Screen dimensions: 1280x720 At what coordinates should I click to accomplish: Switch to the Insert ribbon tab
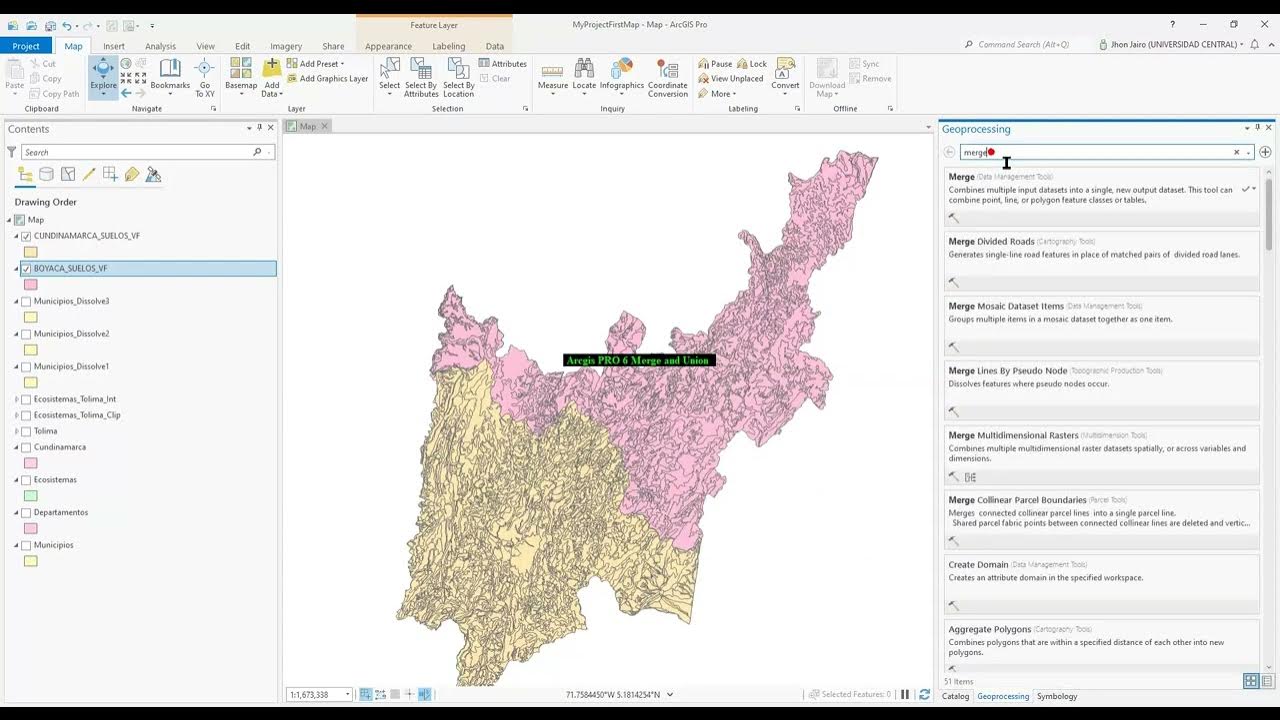click(x=114, y=46)
